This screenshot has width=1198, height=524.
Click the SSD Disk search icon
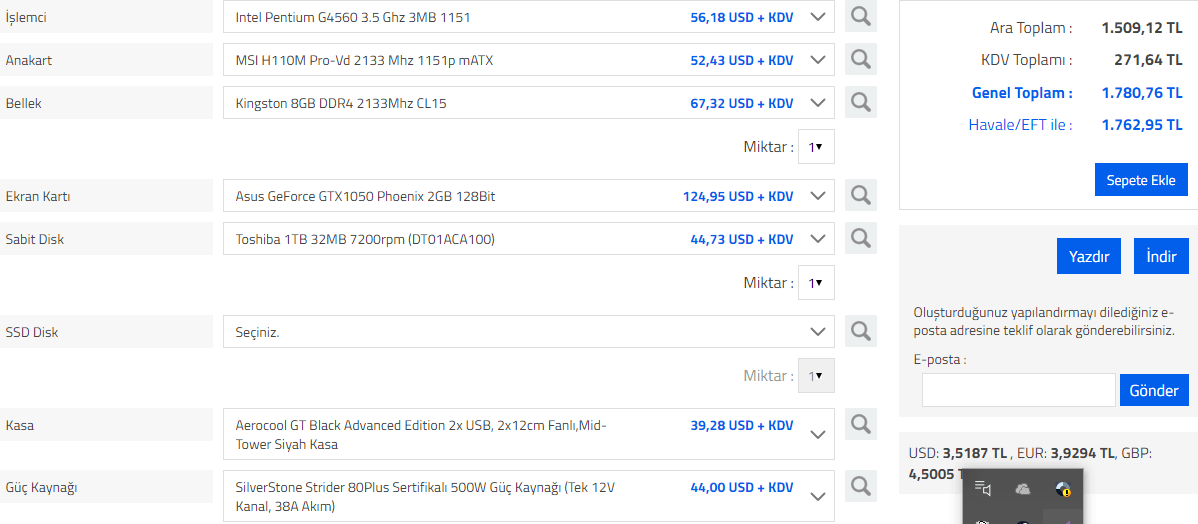860,332
